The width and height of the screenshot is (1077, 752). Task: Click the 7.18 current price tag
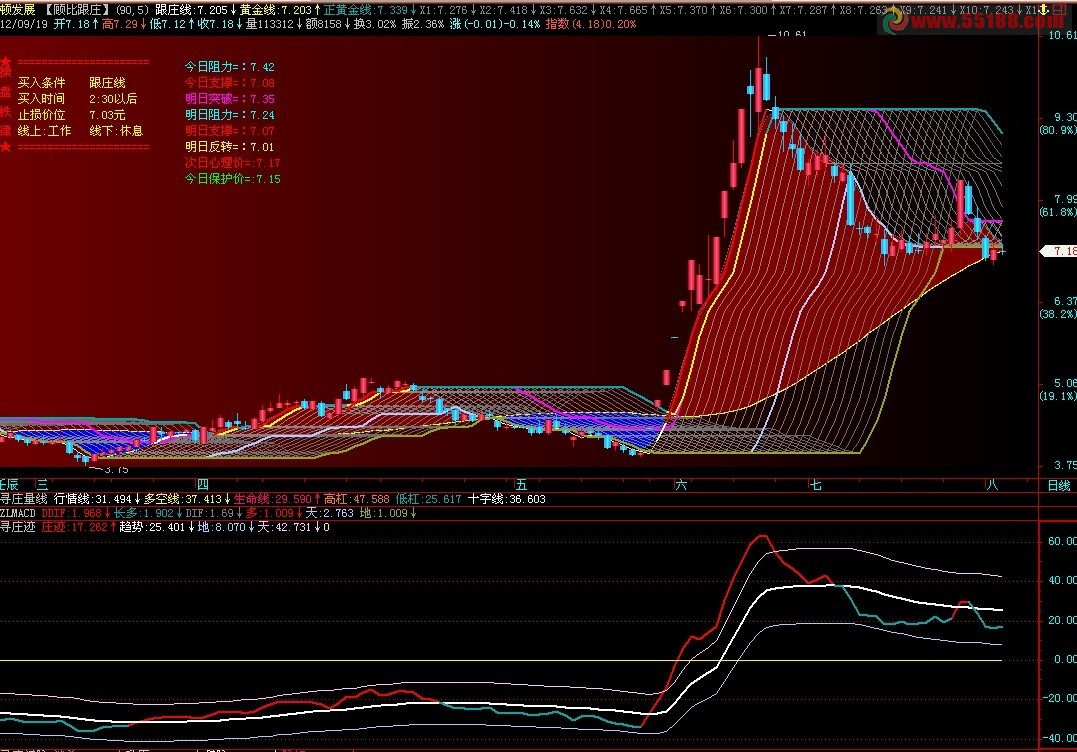1057,251
